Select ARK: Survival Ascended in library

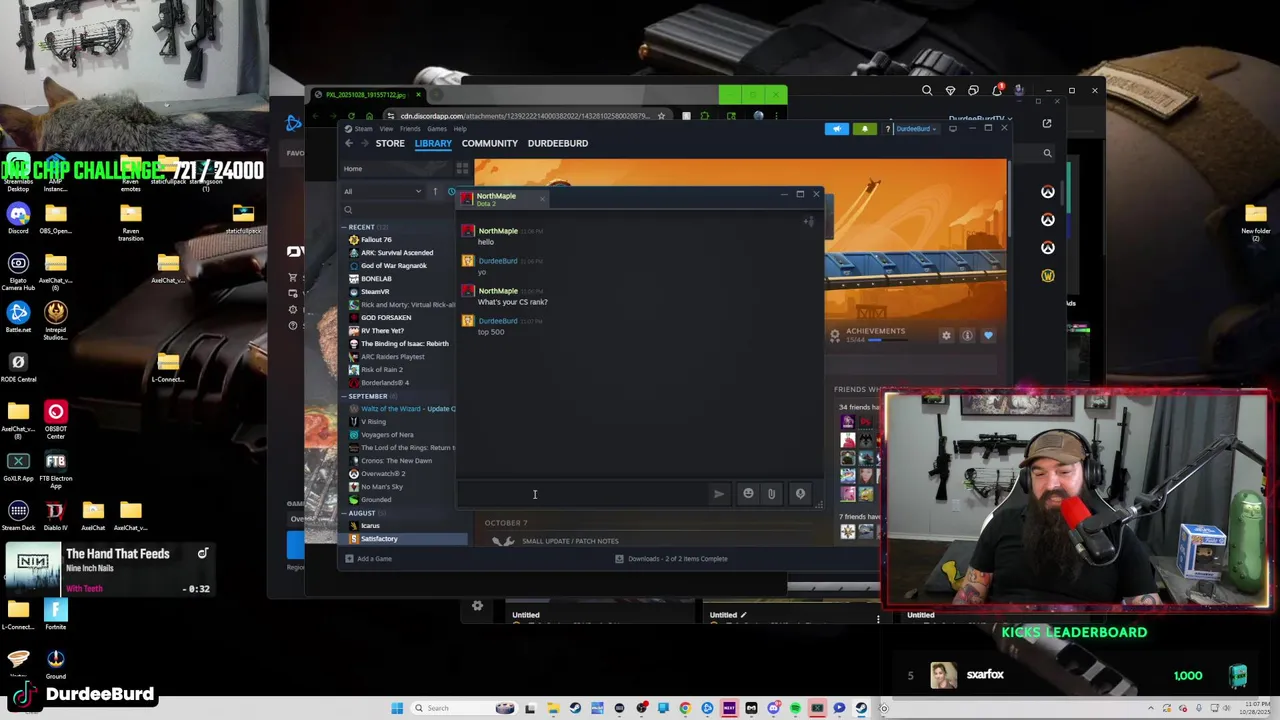397,253
